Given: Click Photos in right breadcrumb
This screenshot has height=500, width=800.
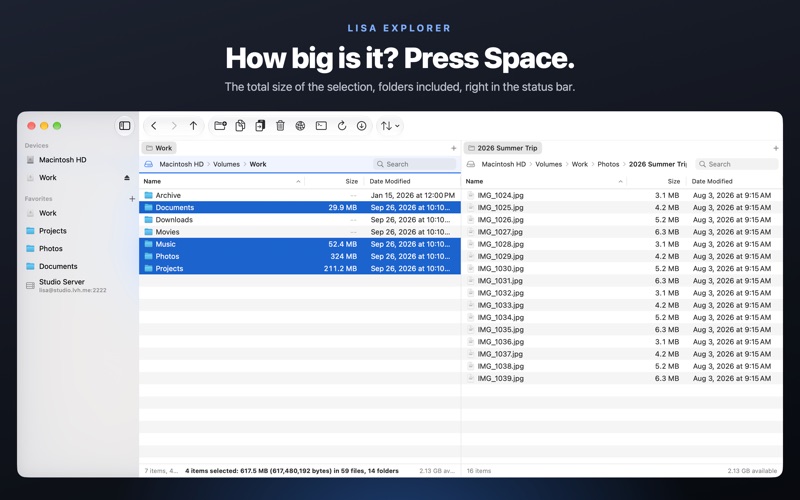Looking at the screenshot, I should [x=608, y=164].
